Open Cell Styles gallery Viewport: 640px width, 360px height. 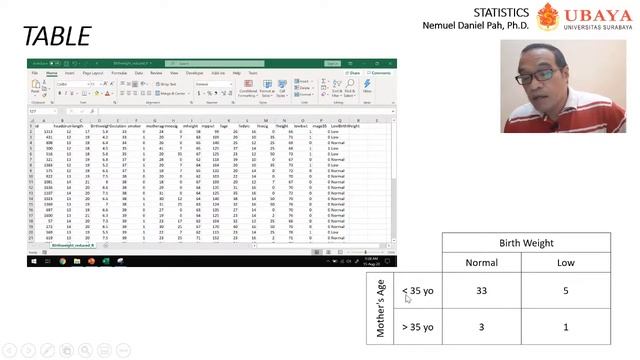(x=282, y=88)
